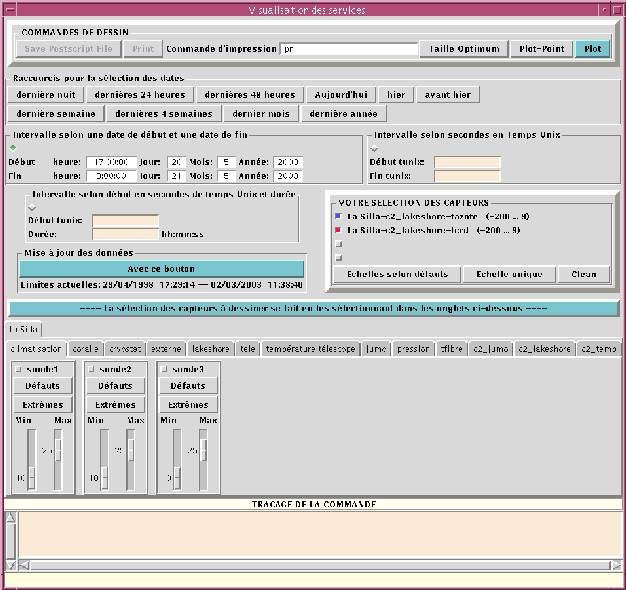Pick the 'dernier mois' date shortcut
The height and width of the screenshot is (590, 626).
point(260,114)
